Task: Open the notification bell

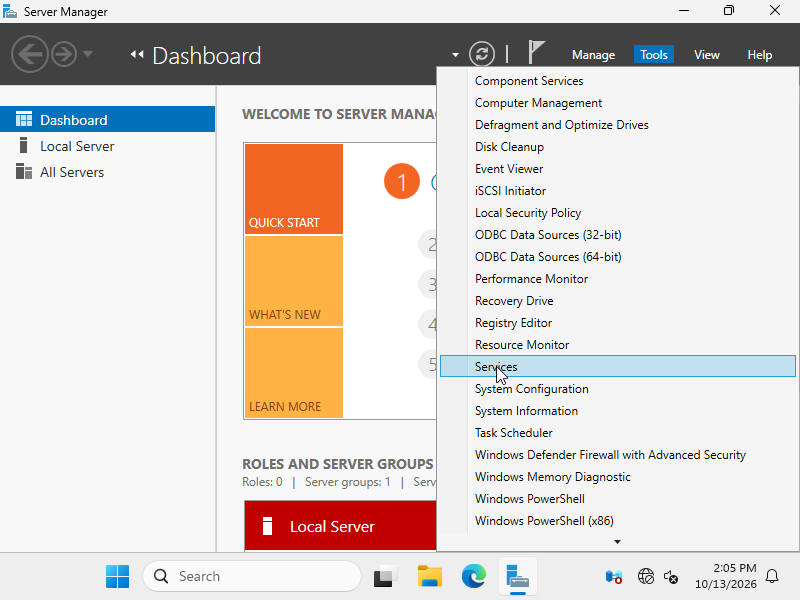Action: (772, 576)
